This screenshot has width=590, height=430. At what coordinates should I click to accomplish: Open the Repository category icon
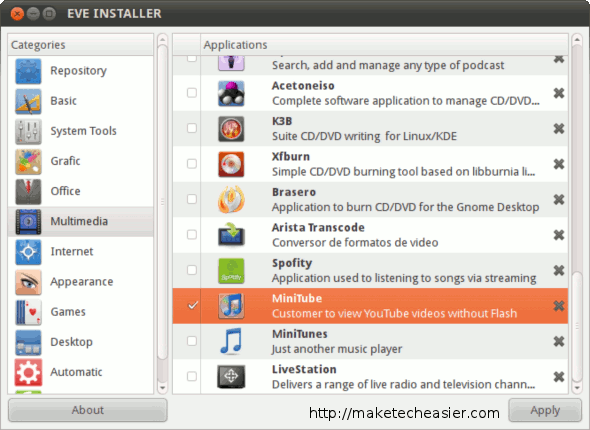pos(28,71)
